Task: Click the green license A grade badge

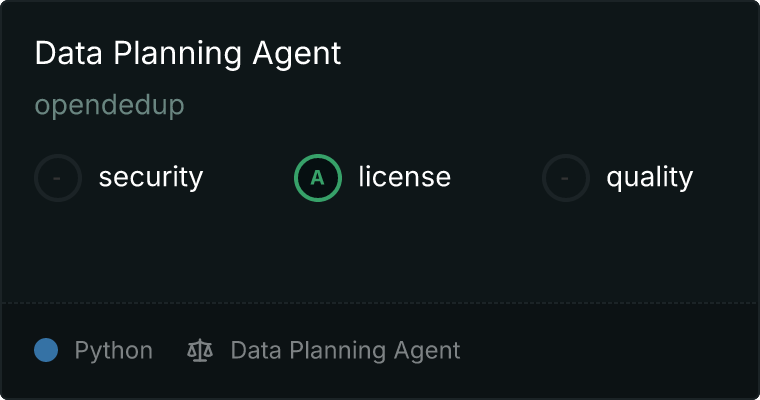Action: click(318, 178)
